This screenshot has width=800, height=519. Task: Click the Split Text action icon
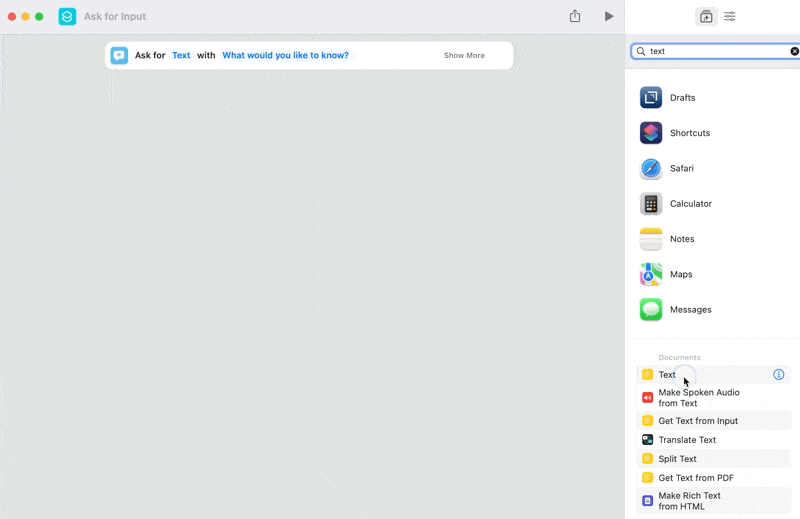pos(647,458)
